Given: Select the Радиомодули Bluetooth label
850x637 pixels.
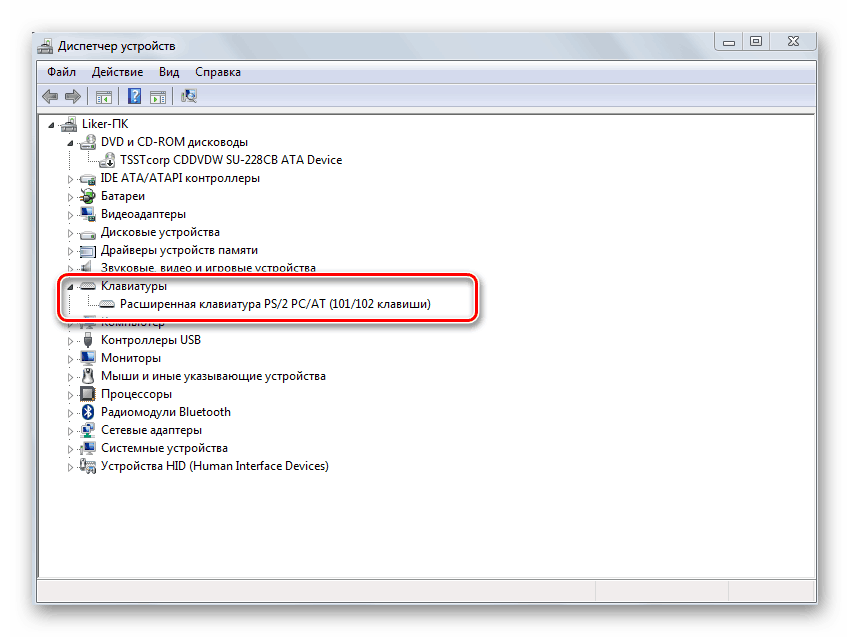Looking at the screenshot, I should coord(166,412).
